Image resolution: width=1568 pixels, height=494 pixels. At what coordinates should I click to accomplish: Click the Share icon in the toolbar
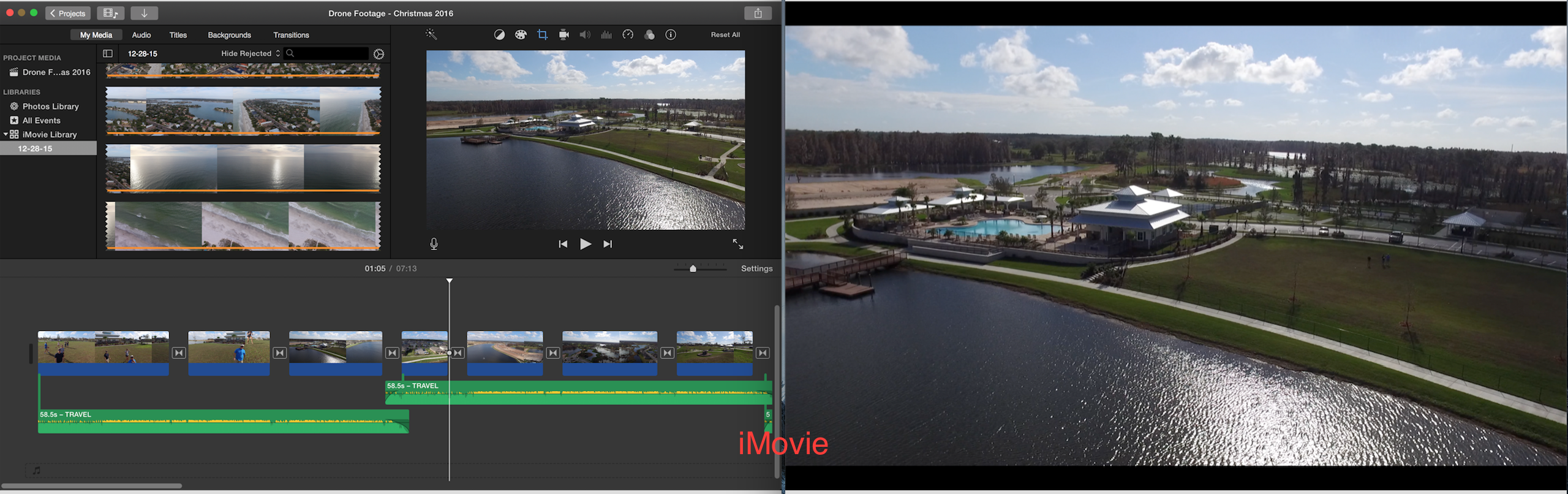(758, 13)
